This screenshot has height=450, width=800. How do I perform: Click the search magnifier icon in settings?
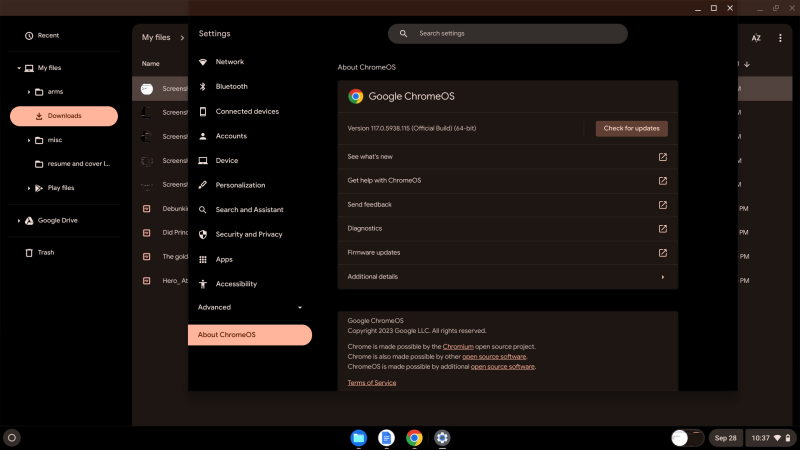coord(403,34)
